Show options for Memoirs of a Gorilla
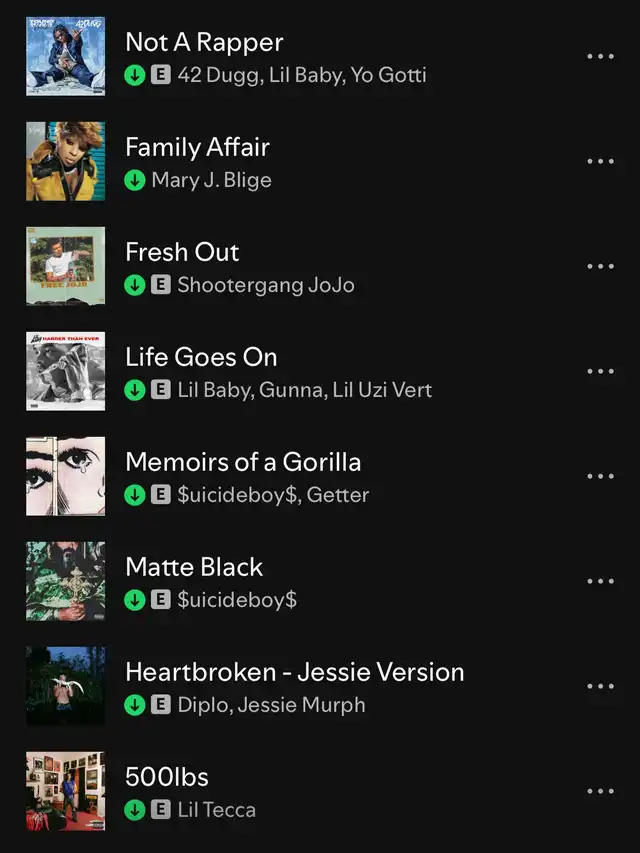Viewport: 640px width, 853px height. click(x=600, y=477)
